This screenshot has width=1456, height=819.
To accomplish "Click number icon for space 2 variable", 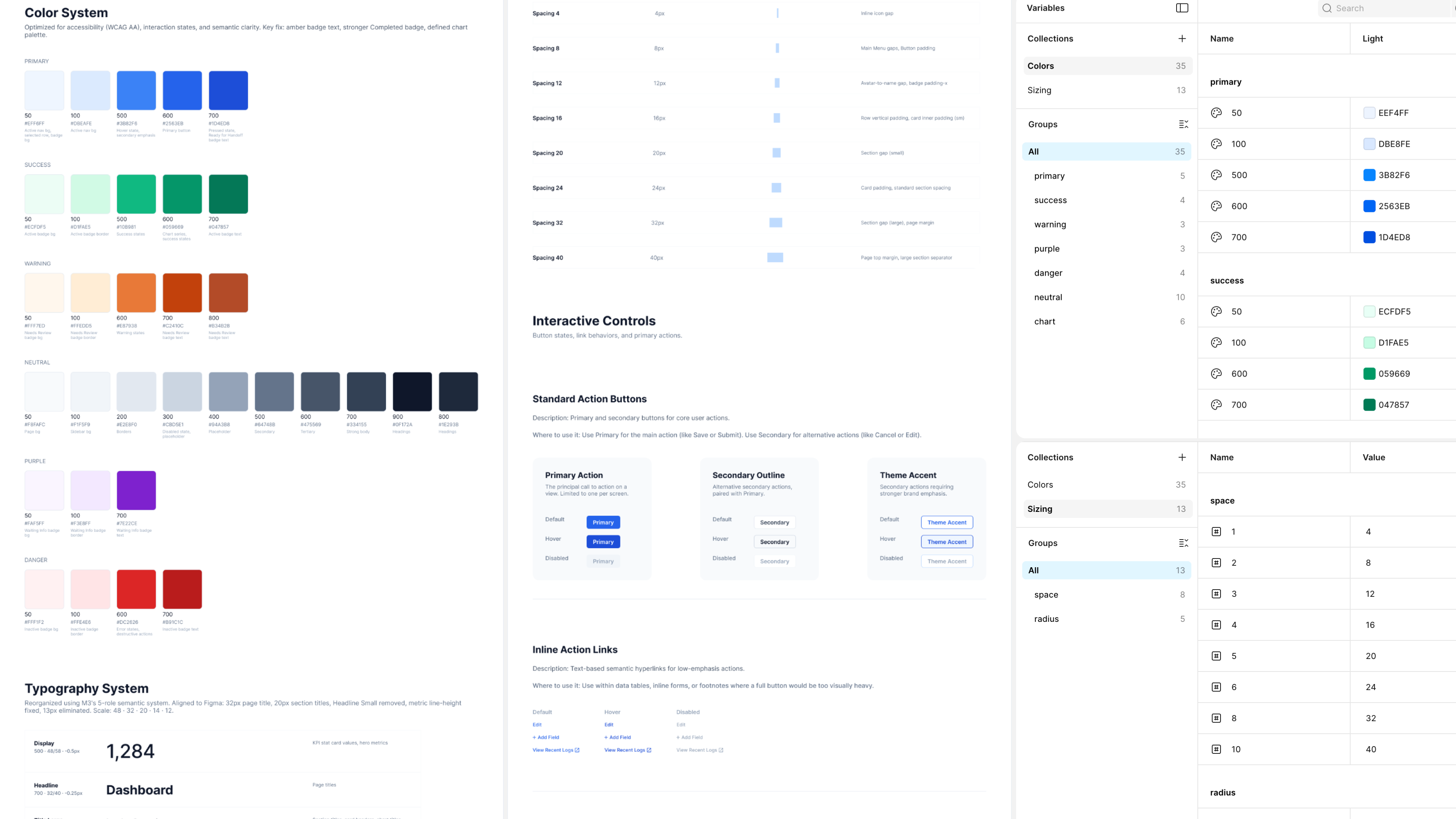I will (x=1216, y=563).
